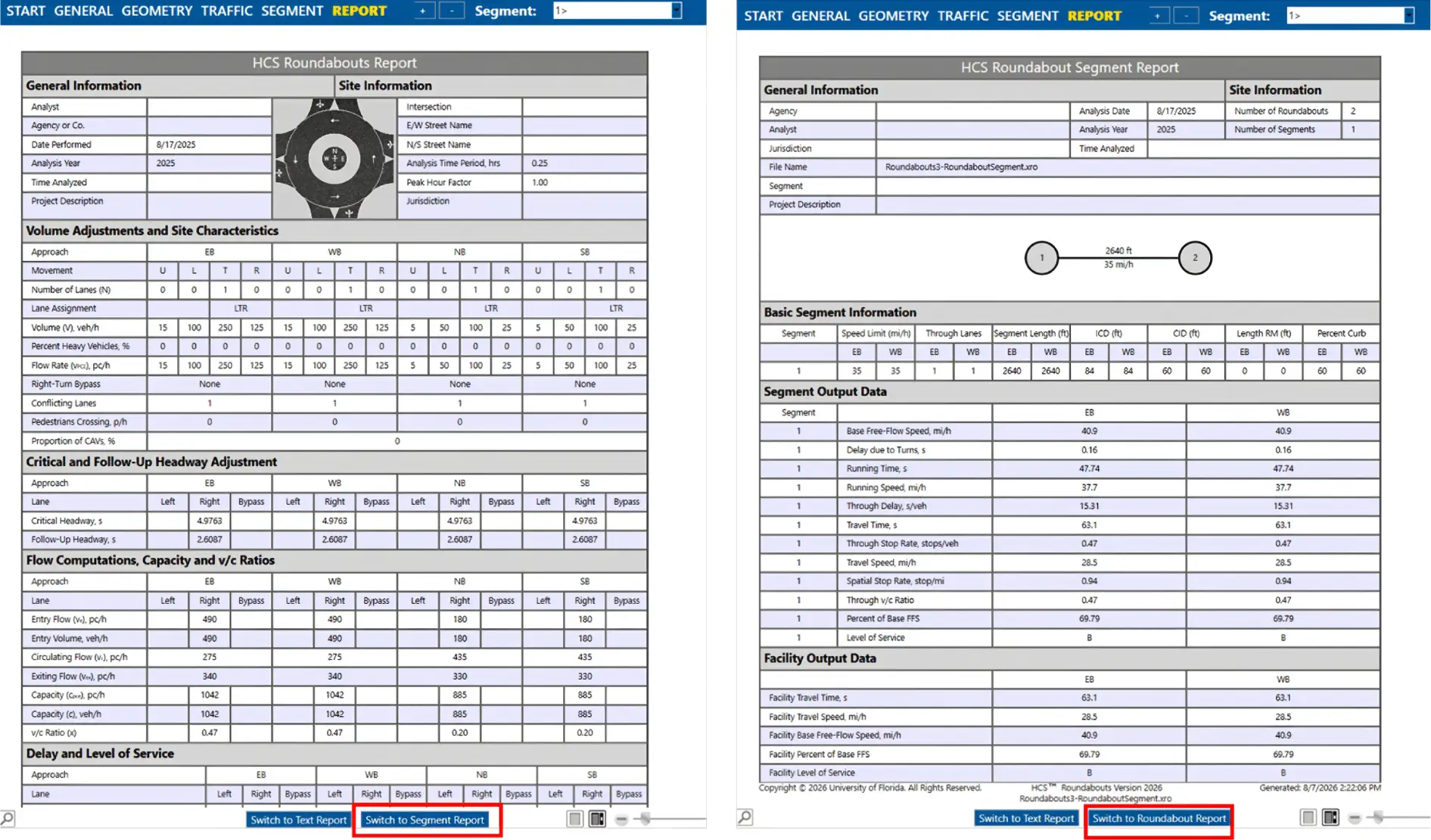Switch to the GEOMETRY tab in the left window

click(x=157, y=11)
